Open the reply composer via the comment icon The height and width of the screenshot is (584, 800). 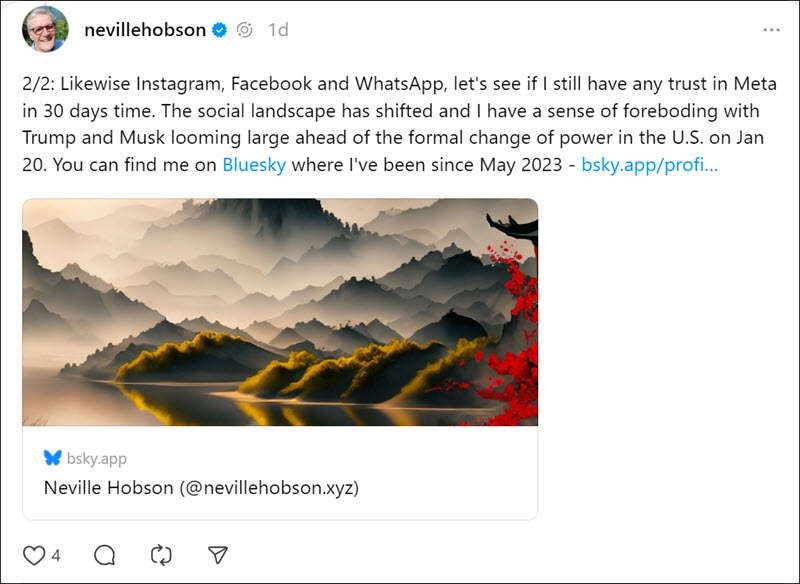click(x=105, y=555)
